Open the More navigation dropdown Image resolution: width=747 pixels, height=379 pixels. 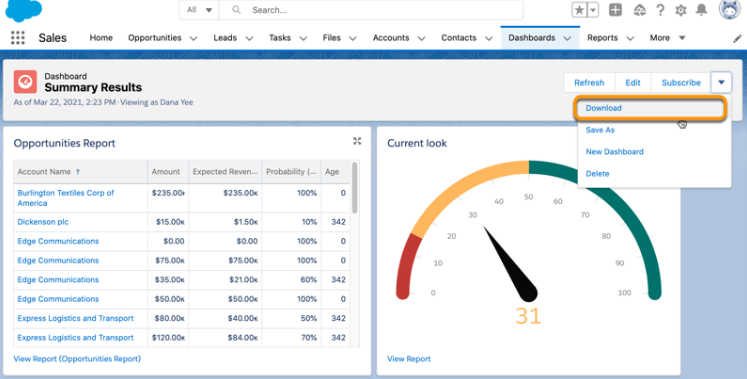point(667,38)
